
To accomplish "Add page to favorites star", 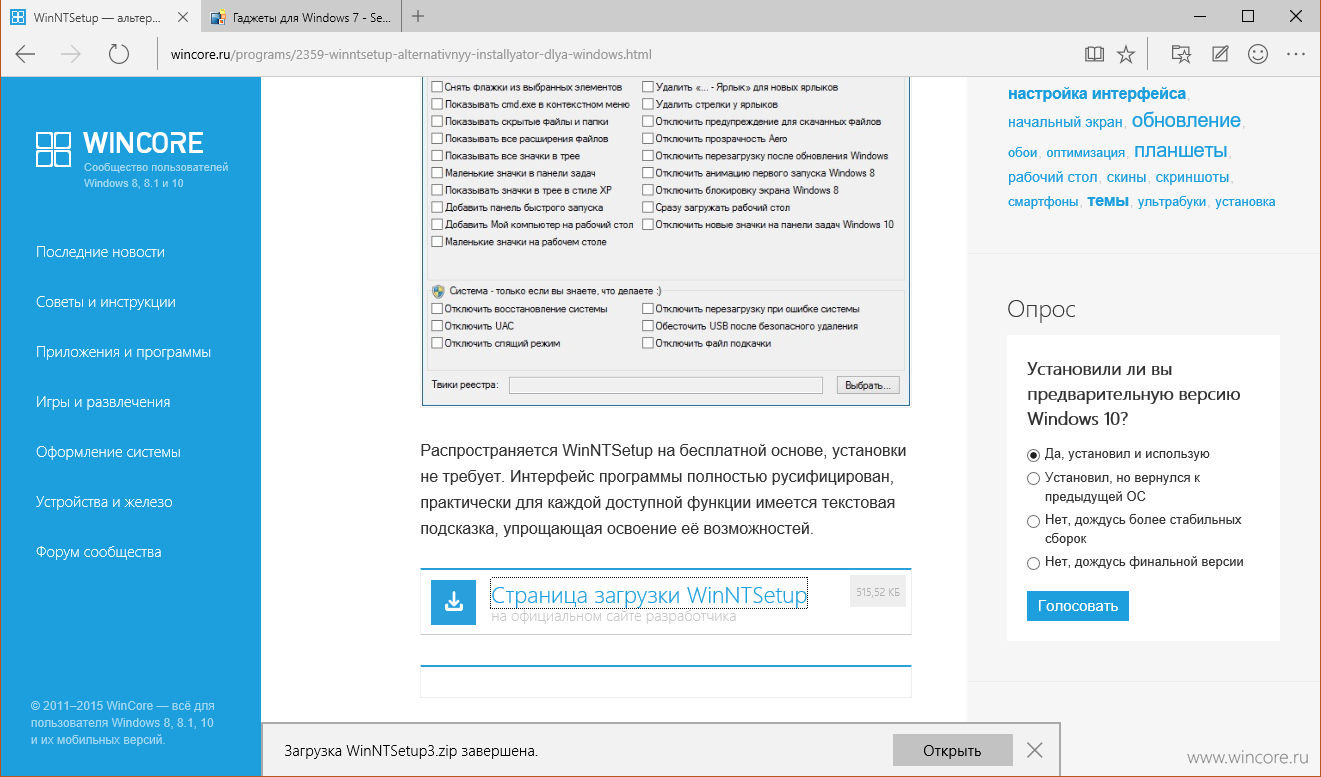I will click(1126, 54).
